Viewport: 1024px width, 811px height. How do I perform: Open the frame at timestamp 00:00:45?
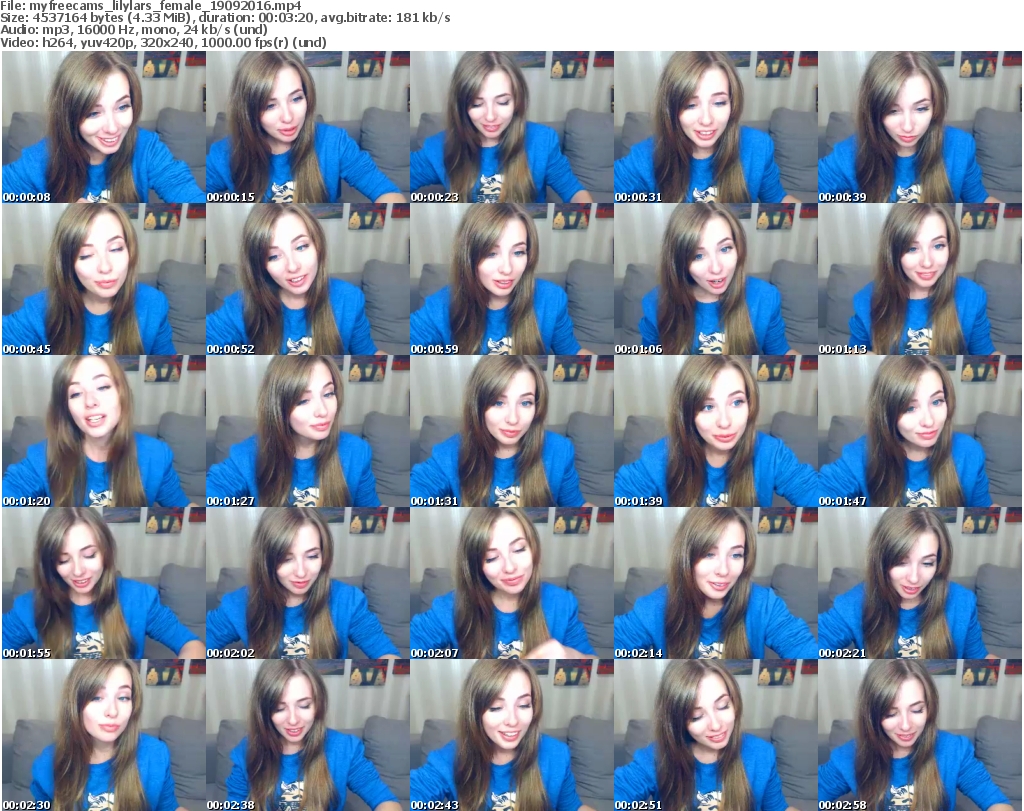point(104,279)
